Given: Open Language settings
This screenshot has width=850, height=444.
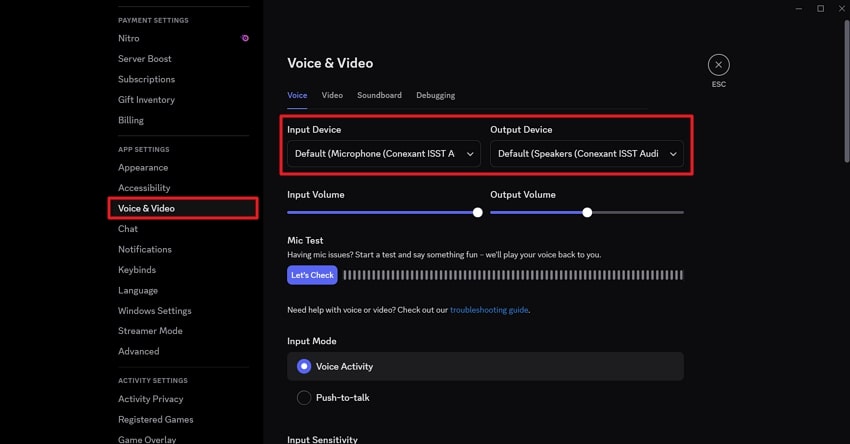Looking at the screenshot, I should tap(138, 291).
